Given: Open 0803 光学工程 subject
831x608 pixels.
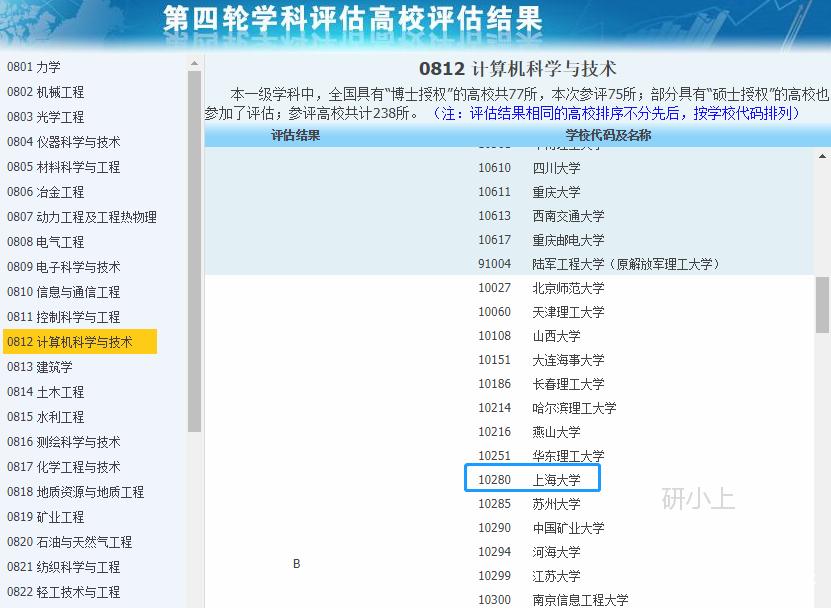Looking at the screenshot, I should (46, 117).
